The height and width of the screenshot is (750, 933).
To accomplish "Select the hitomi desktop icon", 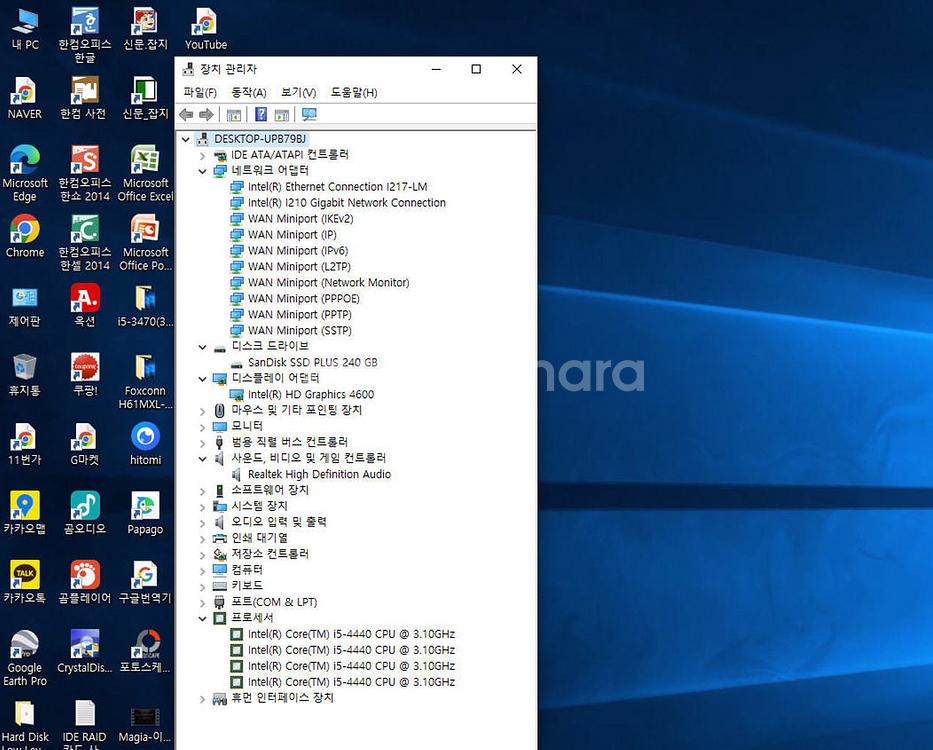I will pyautogui.click(x=145, y=444).
